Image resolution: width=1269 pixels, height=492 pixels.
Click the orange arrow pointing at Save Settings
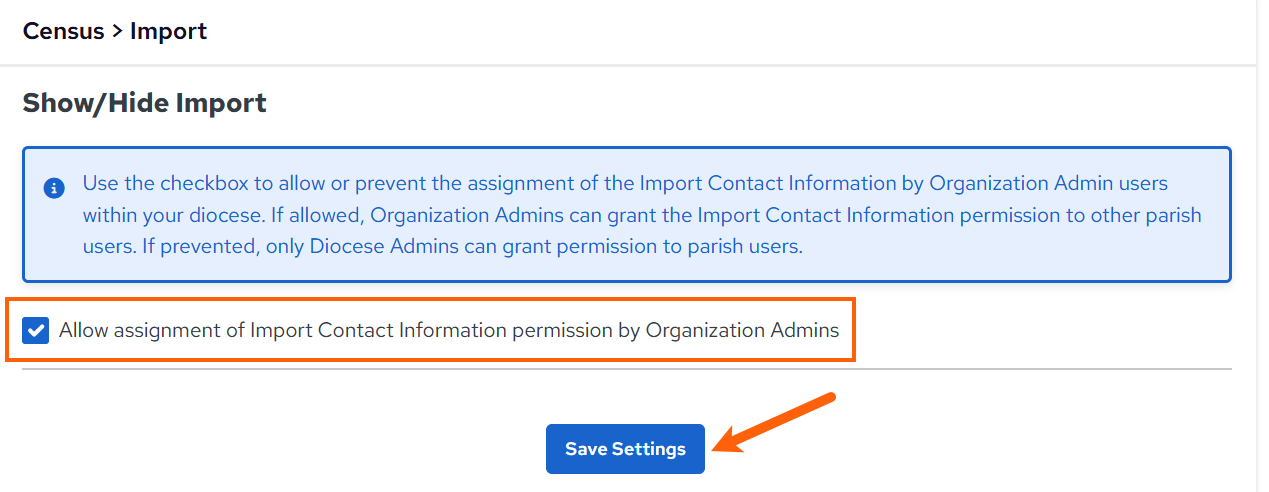pos(776,422)
